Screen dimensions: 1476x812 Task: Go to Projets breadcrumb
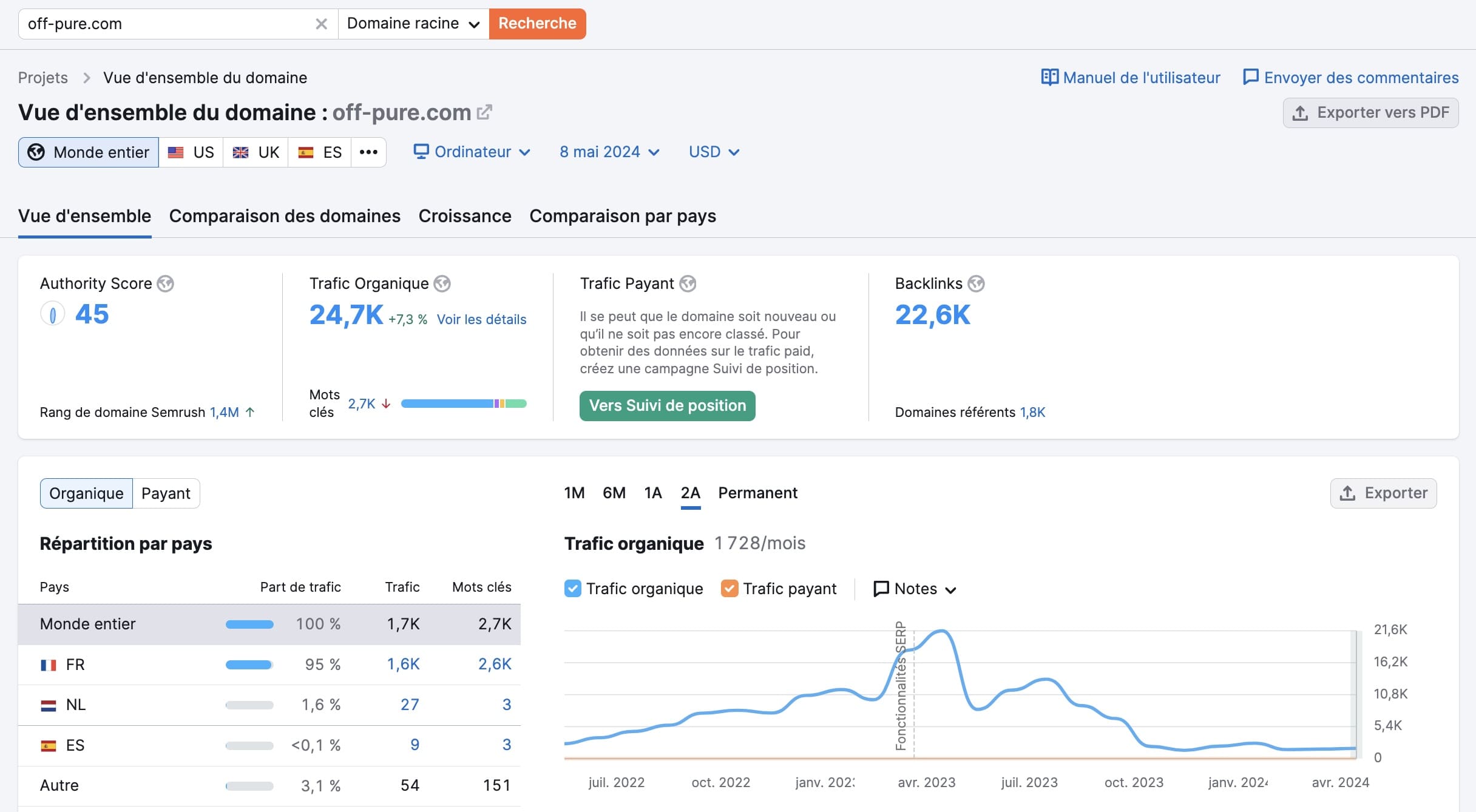click(x=43, y=78)
